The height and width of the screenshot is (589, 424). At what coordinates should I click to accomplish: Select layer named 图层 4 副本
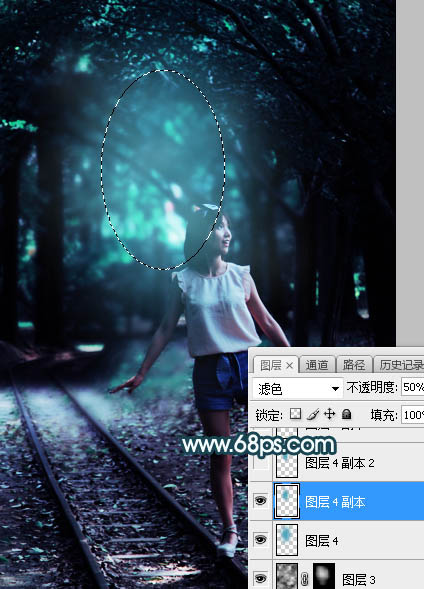335,502
